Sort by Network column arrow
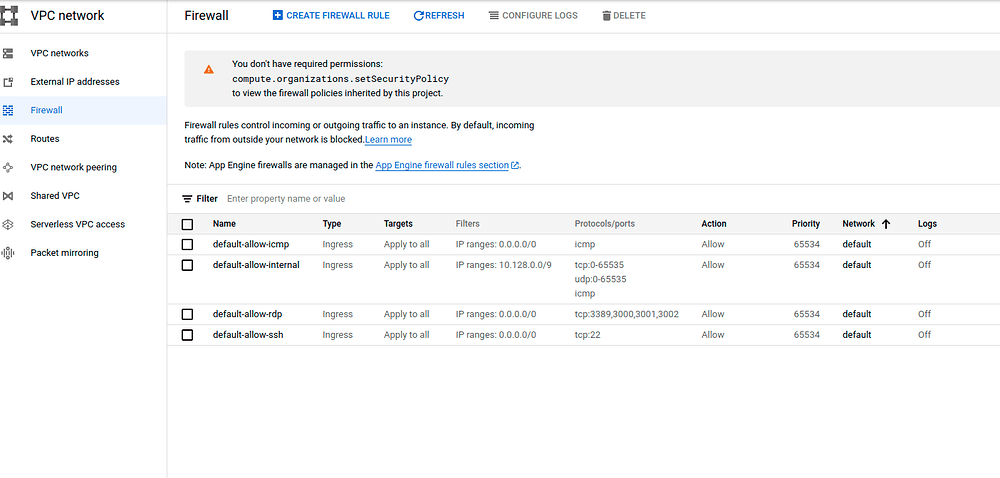 click(x=886, y=224)
